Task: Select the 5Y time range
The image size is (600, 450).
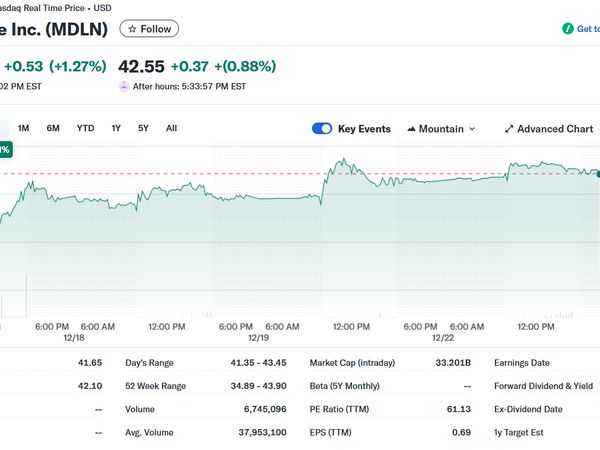Action: [143, 128]
